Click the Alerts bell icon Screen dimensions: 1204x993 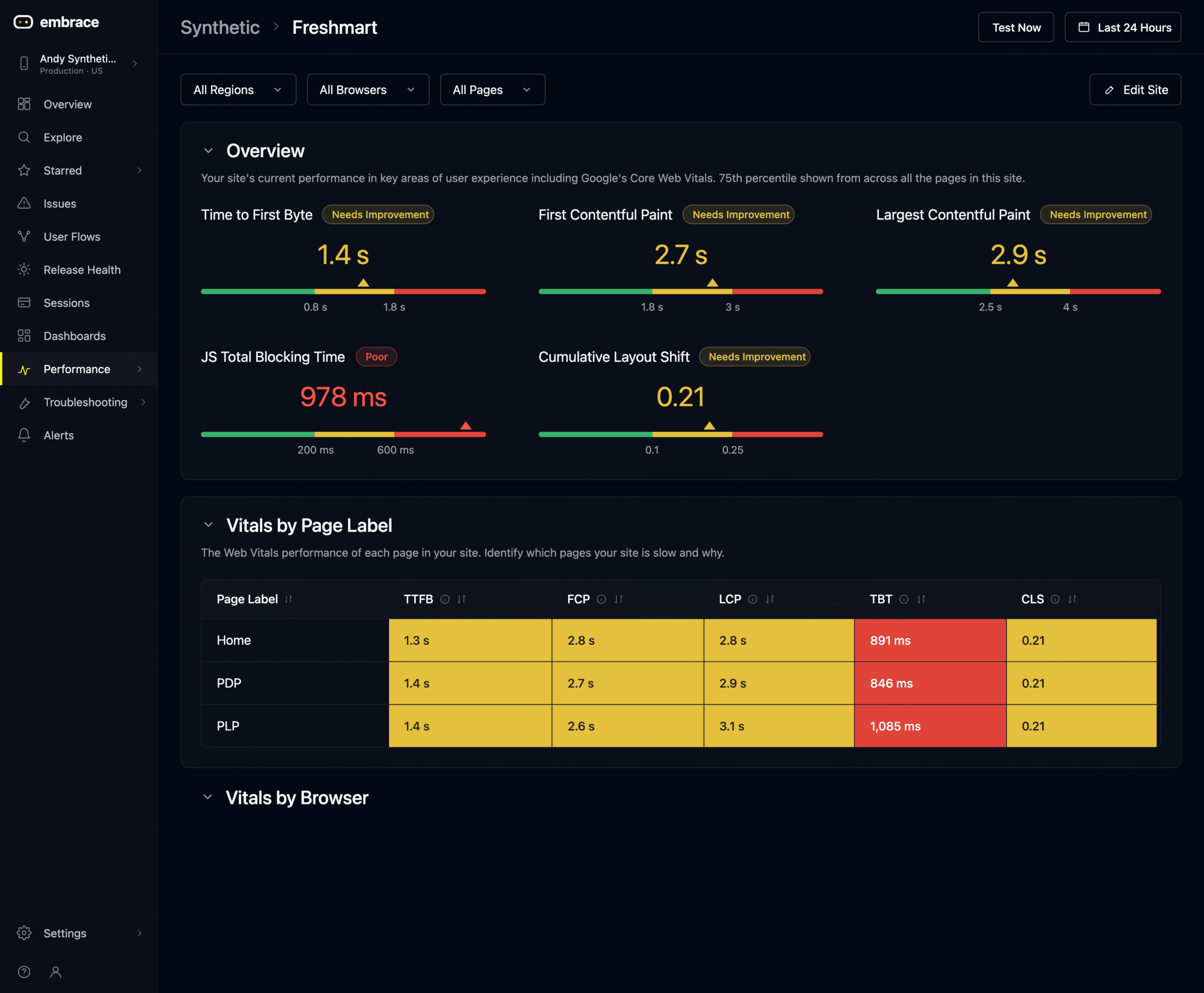tap(24, 435)
